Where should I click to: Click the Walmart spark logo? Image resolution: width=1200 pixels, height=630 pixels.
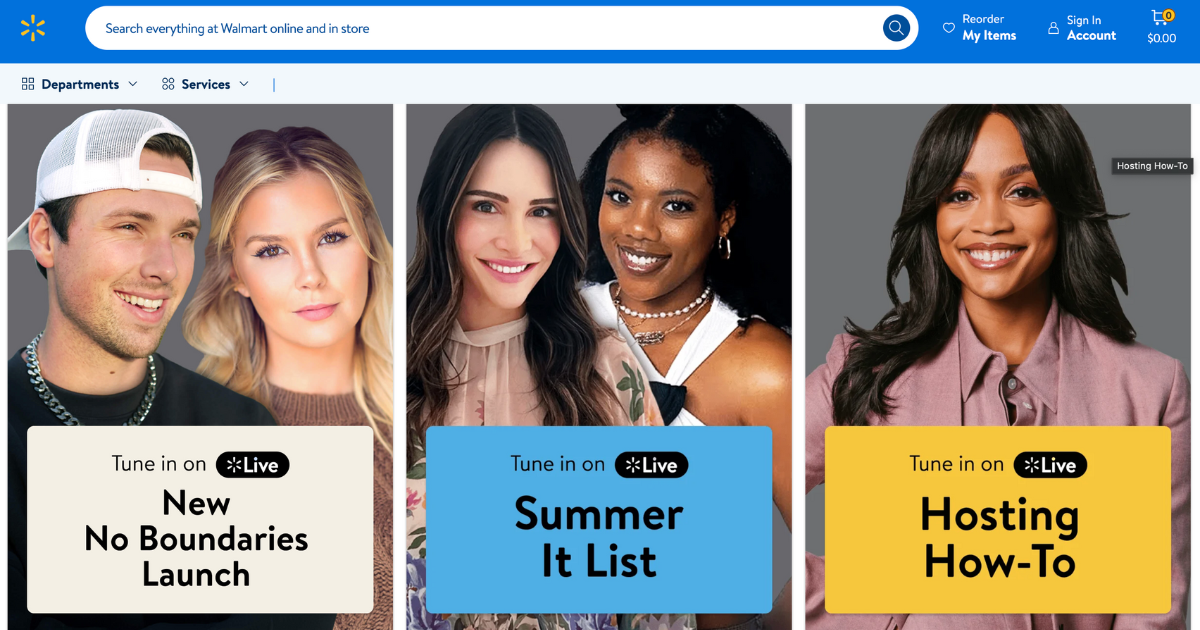click(x=33, y=28)
